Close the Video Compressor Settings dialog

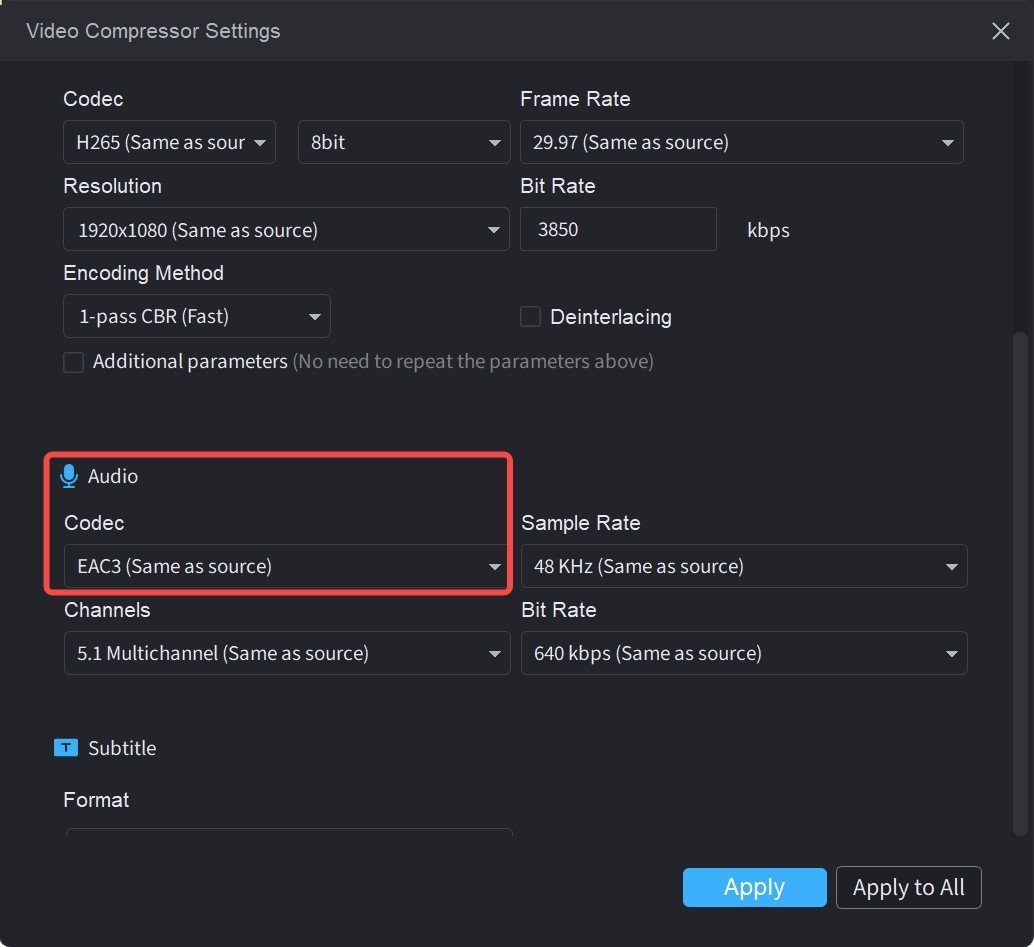pos(1000,31)
